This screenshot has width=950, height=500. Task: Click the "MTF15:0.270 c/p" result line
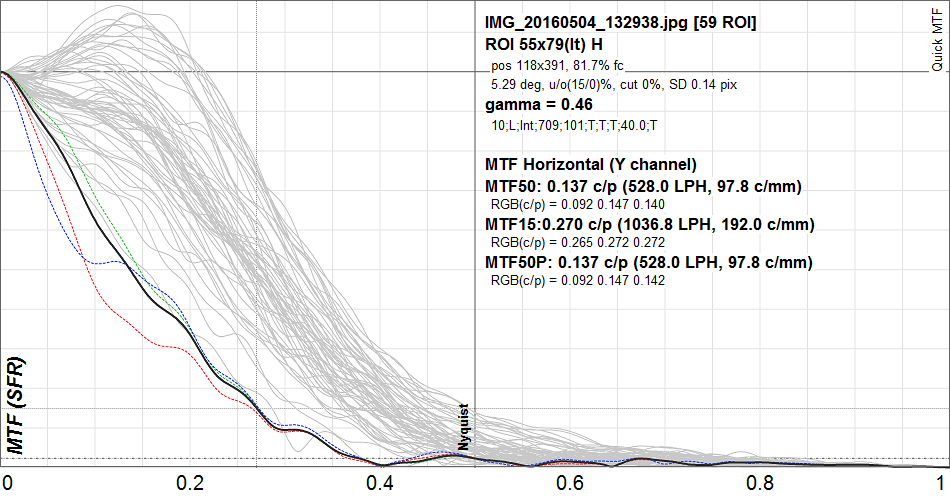tap(649, 224)
